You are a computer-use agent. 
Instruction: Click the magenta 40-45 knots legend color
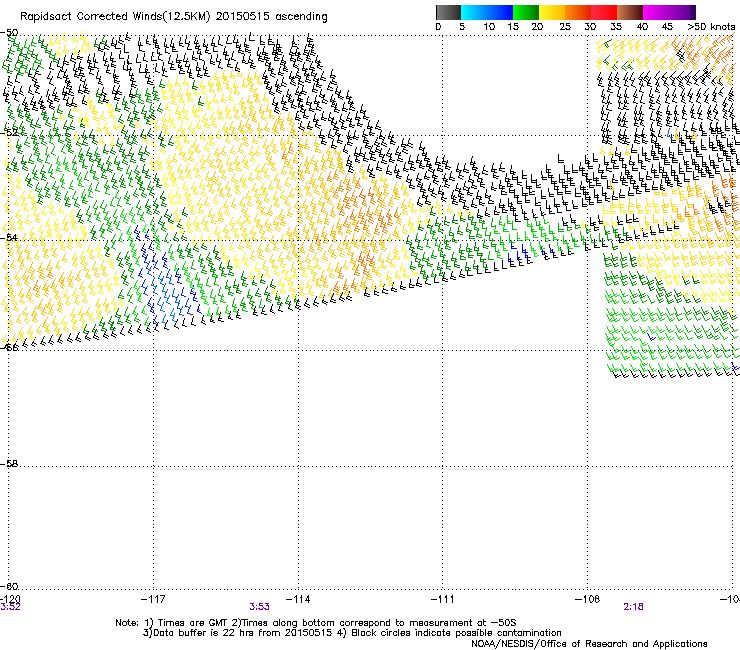click(x=656, y=12)
